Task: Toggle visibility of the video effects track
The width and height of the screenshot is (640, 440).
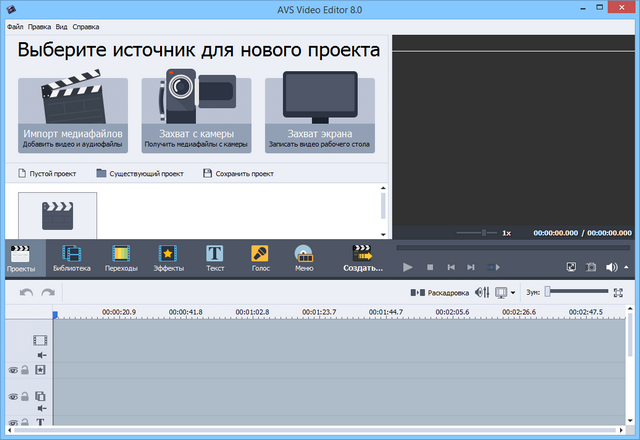Action: coord(13,370)
